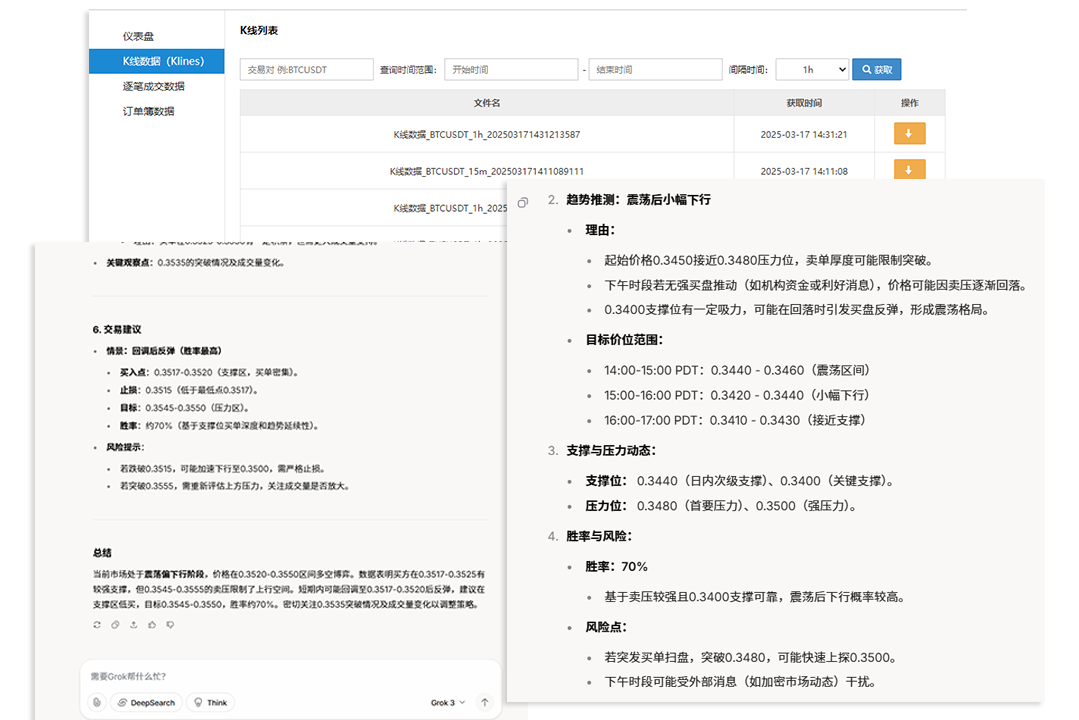This screenshot has width=1079, height=720.
Task: Open the 仪表盘 sidebar menu item
Action: [x=139, y=36]
